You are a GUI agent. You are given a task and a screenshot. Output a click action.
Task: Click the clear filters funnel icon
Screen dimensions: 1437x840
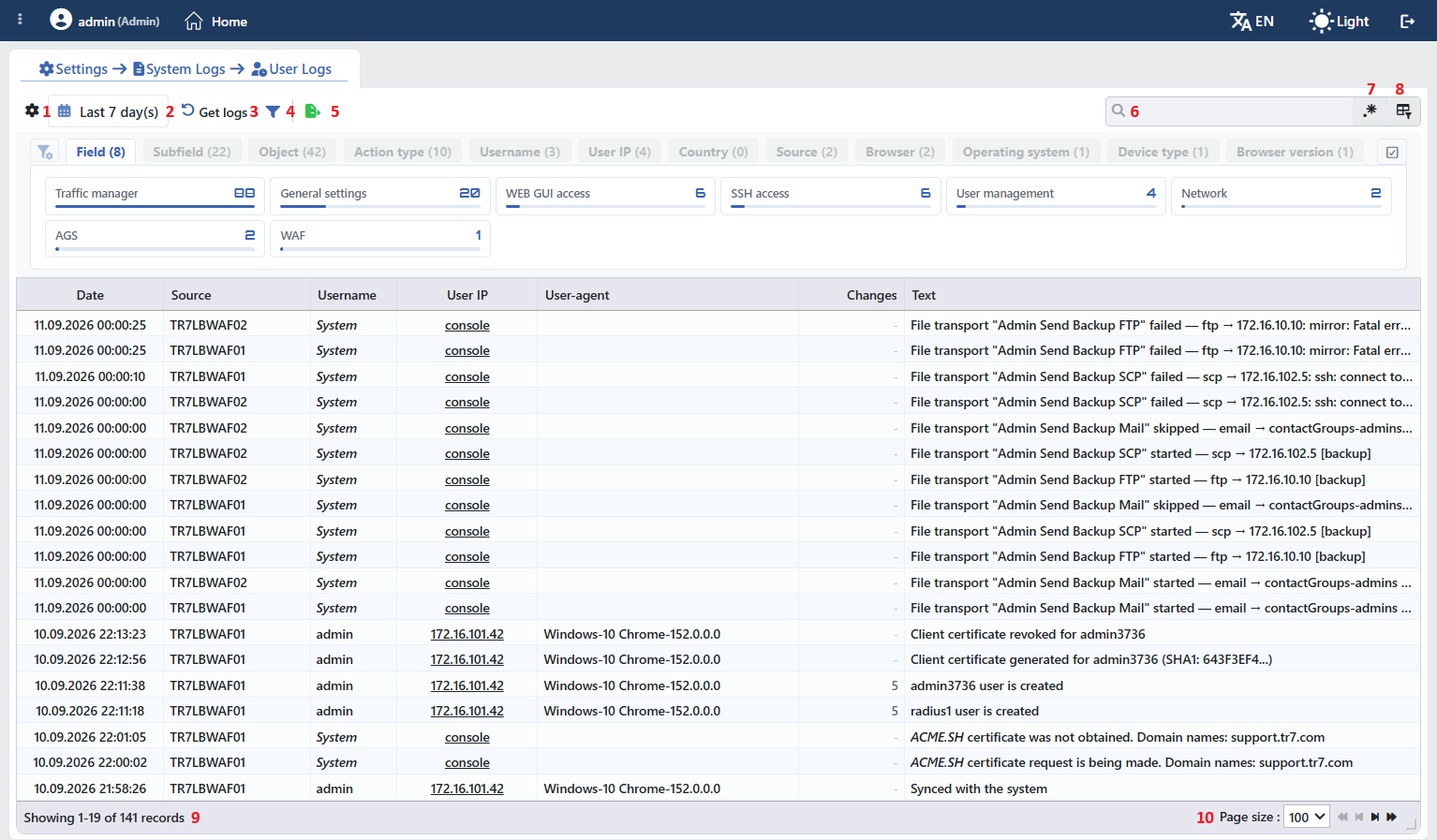(x=44, y=152)
